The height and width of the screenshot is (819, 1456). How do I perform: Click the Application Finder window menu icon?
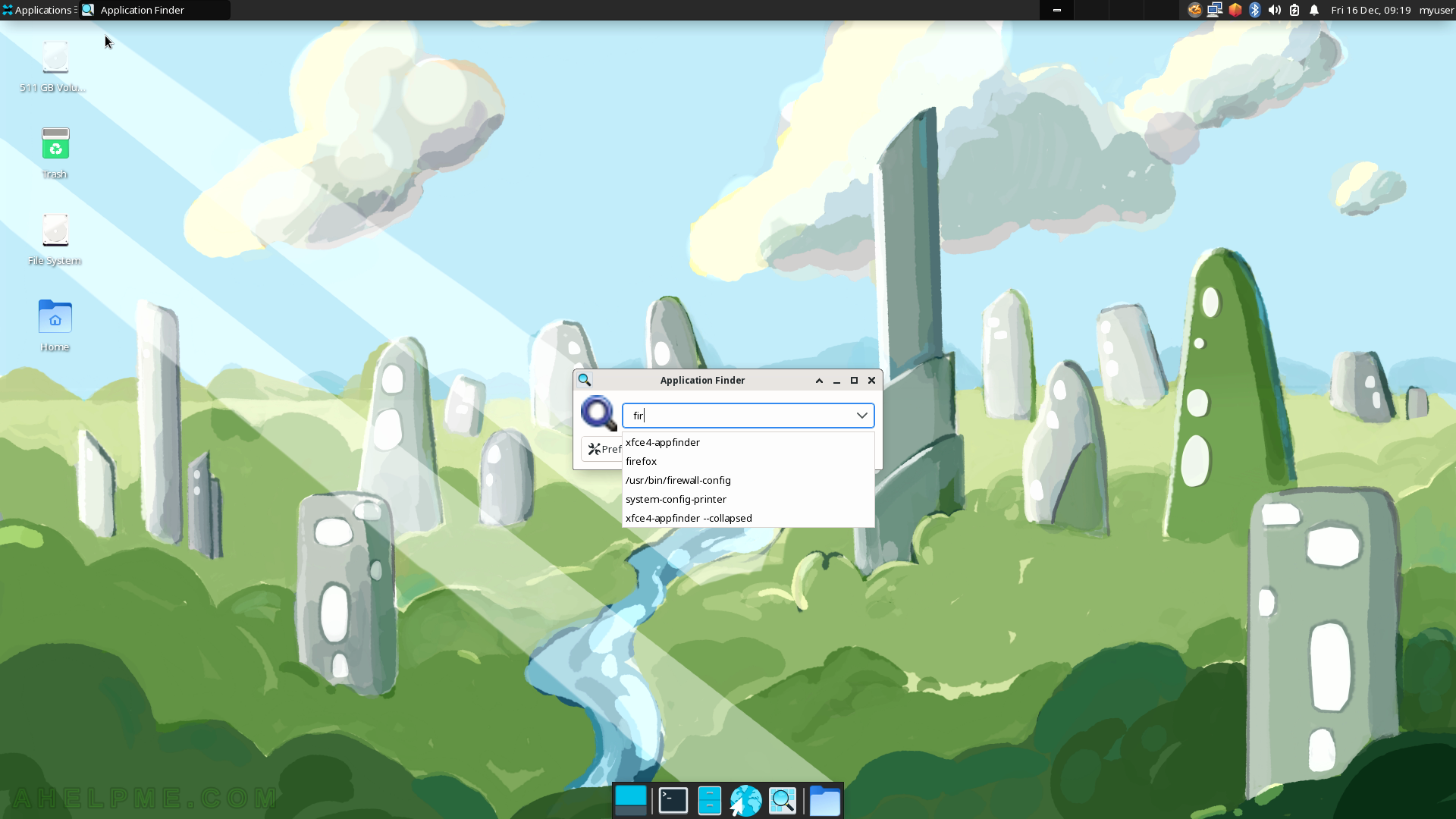pyautogui.click(x=585, y=380)
